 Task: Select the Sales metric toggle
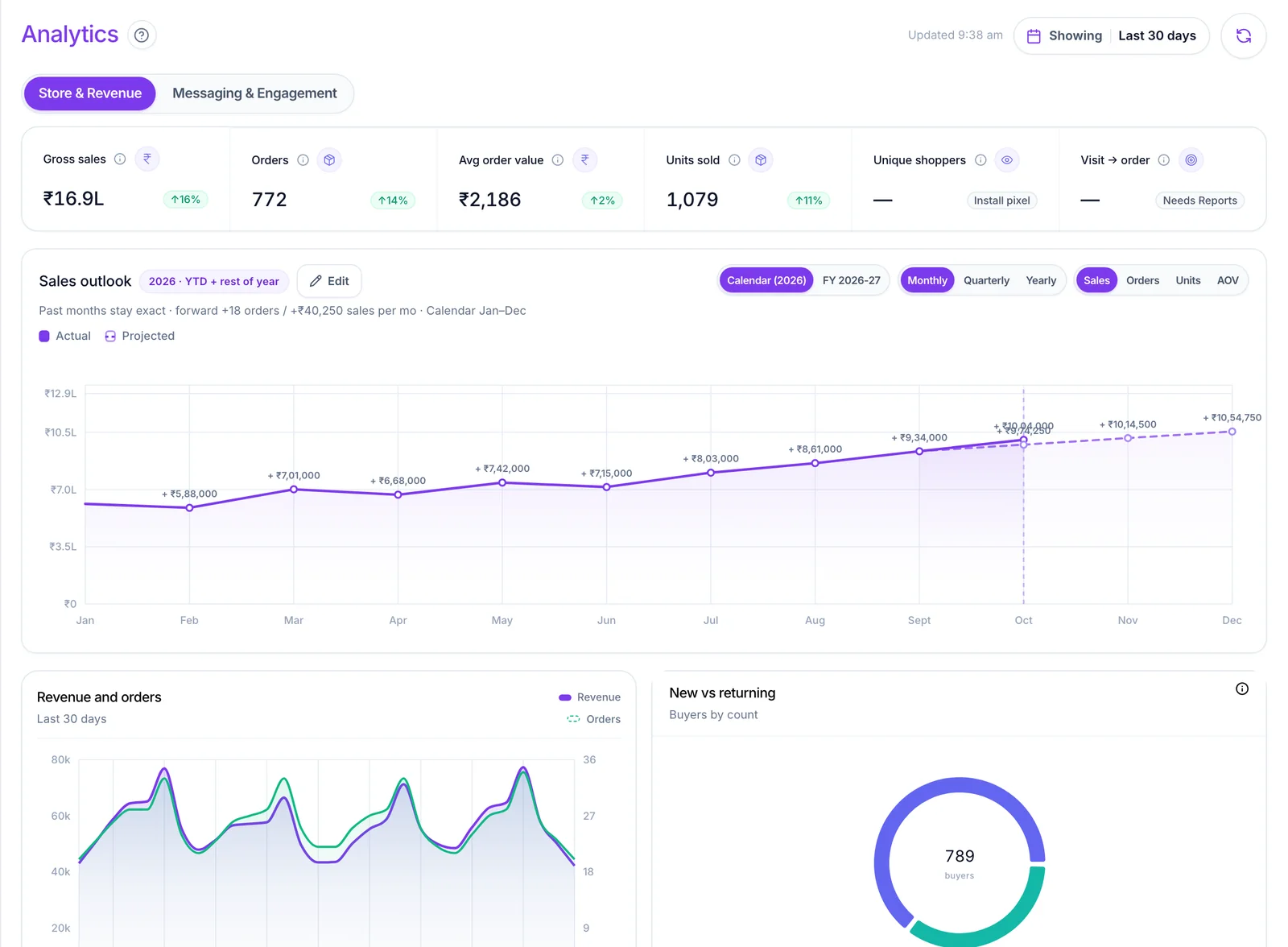tap(1096, 280)
